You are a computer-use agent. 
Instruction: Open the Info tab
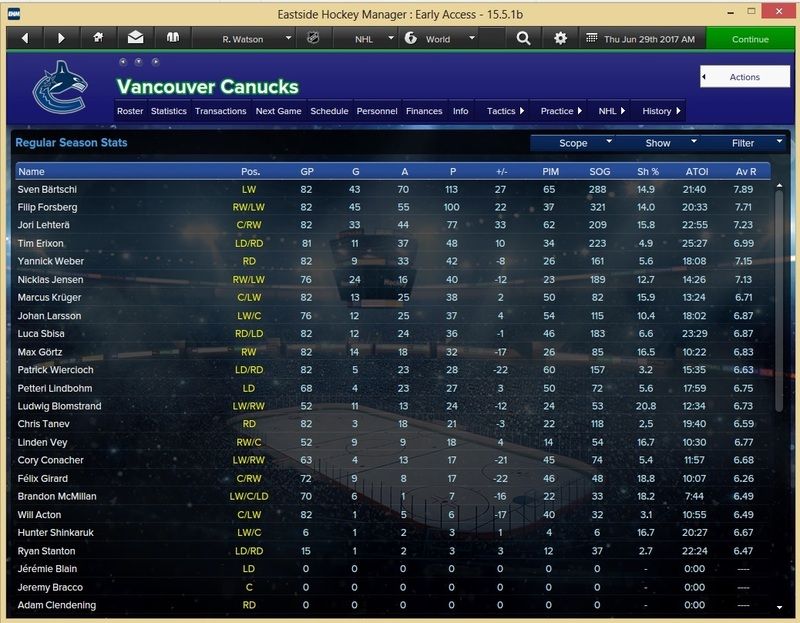460,111
